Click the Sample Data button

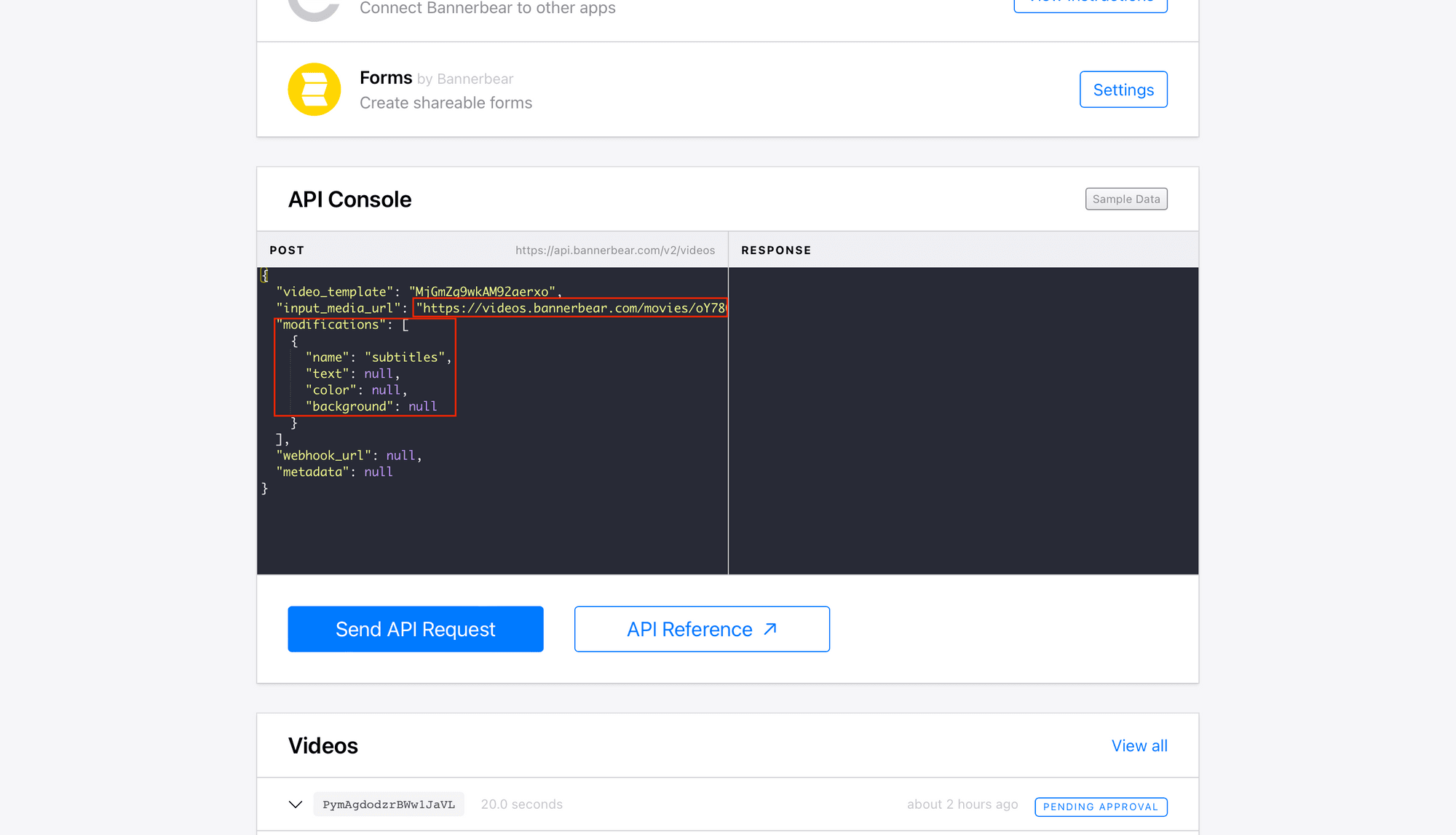(1125, 199)
